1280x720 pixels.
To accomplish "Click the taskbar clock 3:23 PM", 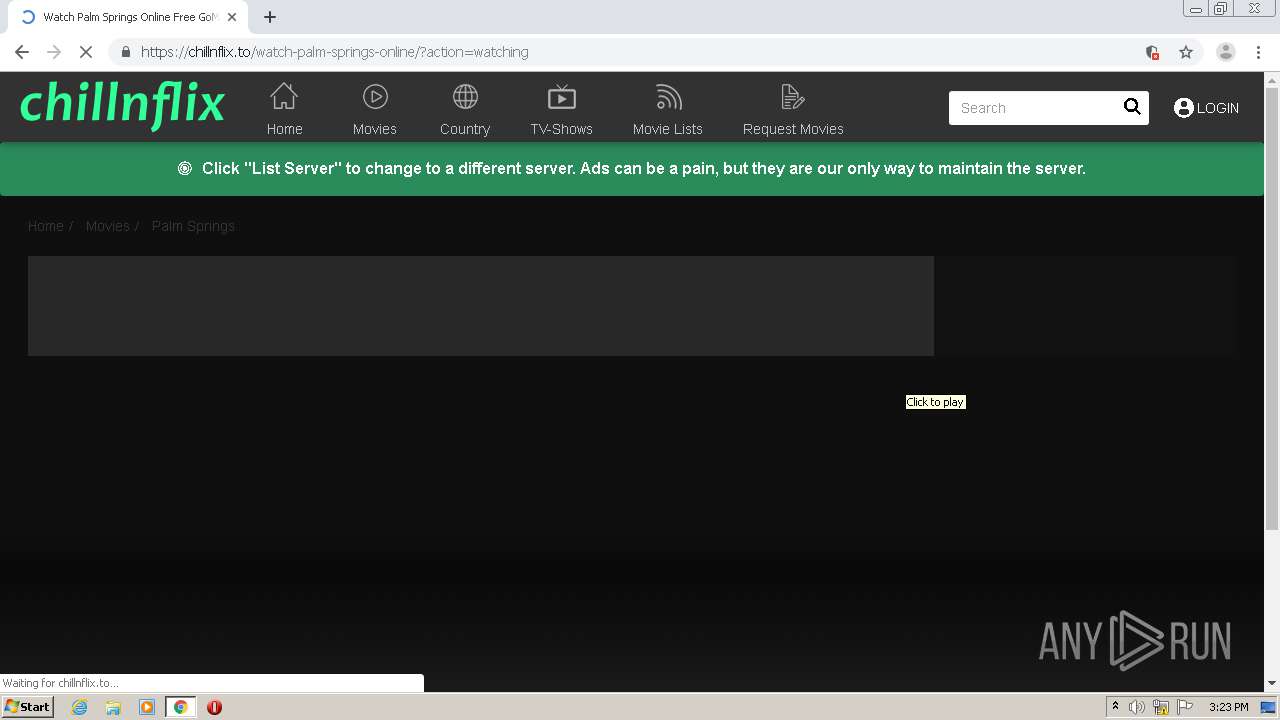I will [x=1228, y=707].
